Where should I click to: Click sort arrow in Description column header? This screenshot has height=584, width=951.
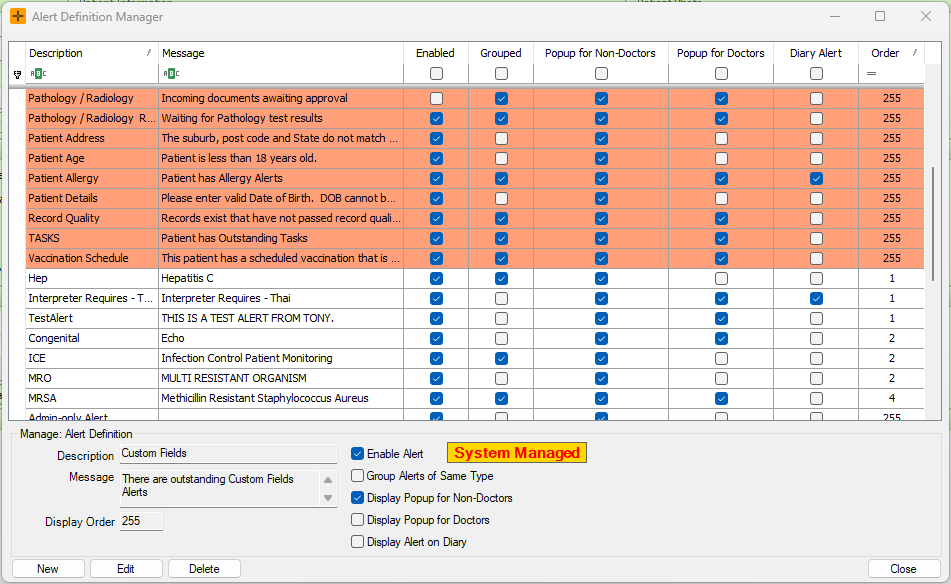(149, 53)
